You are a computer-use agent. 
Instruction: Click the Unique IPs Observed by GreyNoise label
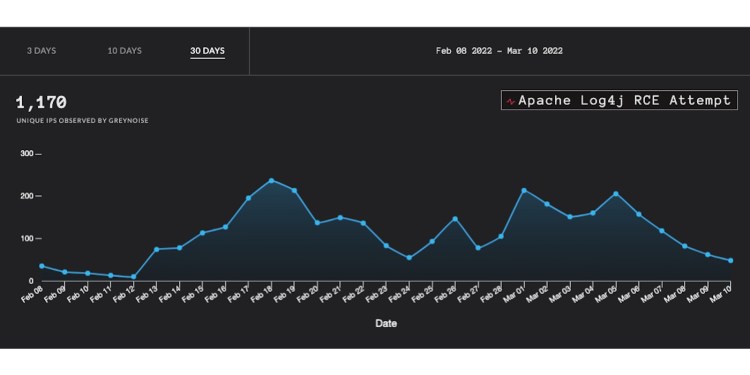coord(82,121)
